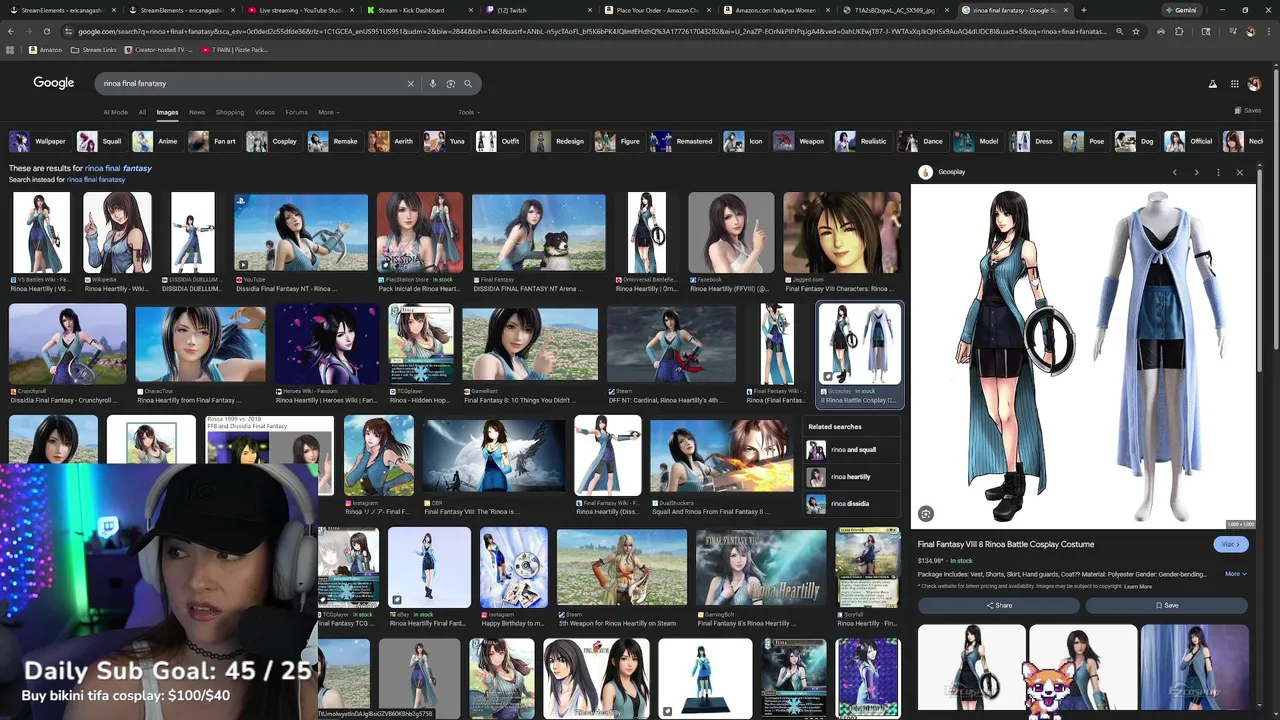Viewport: 1280px width, 720px height.
Task: Expand the Tools dropdown
Action: click(x=468, y=112)
